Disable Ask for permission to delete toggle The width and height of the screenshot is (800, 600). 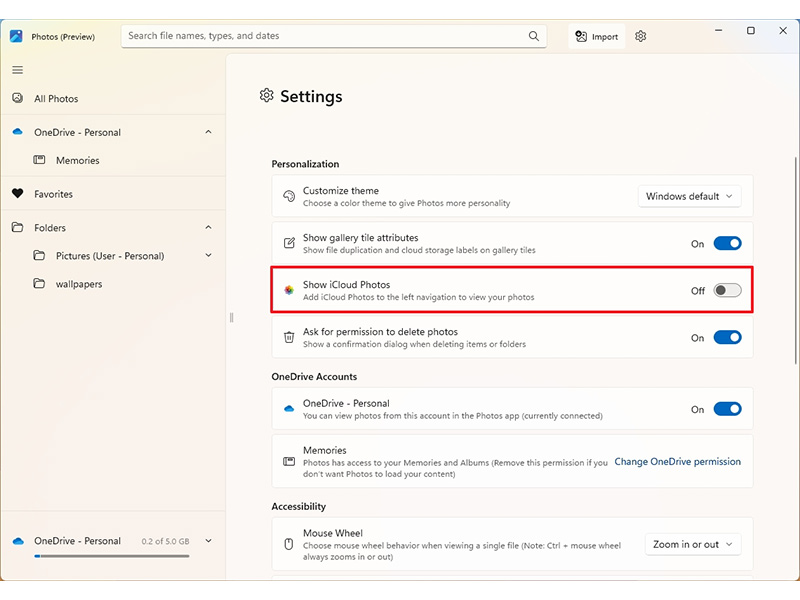pos(727,337)
